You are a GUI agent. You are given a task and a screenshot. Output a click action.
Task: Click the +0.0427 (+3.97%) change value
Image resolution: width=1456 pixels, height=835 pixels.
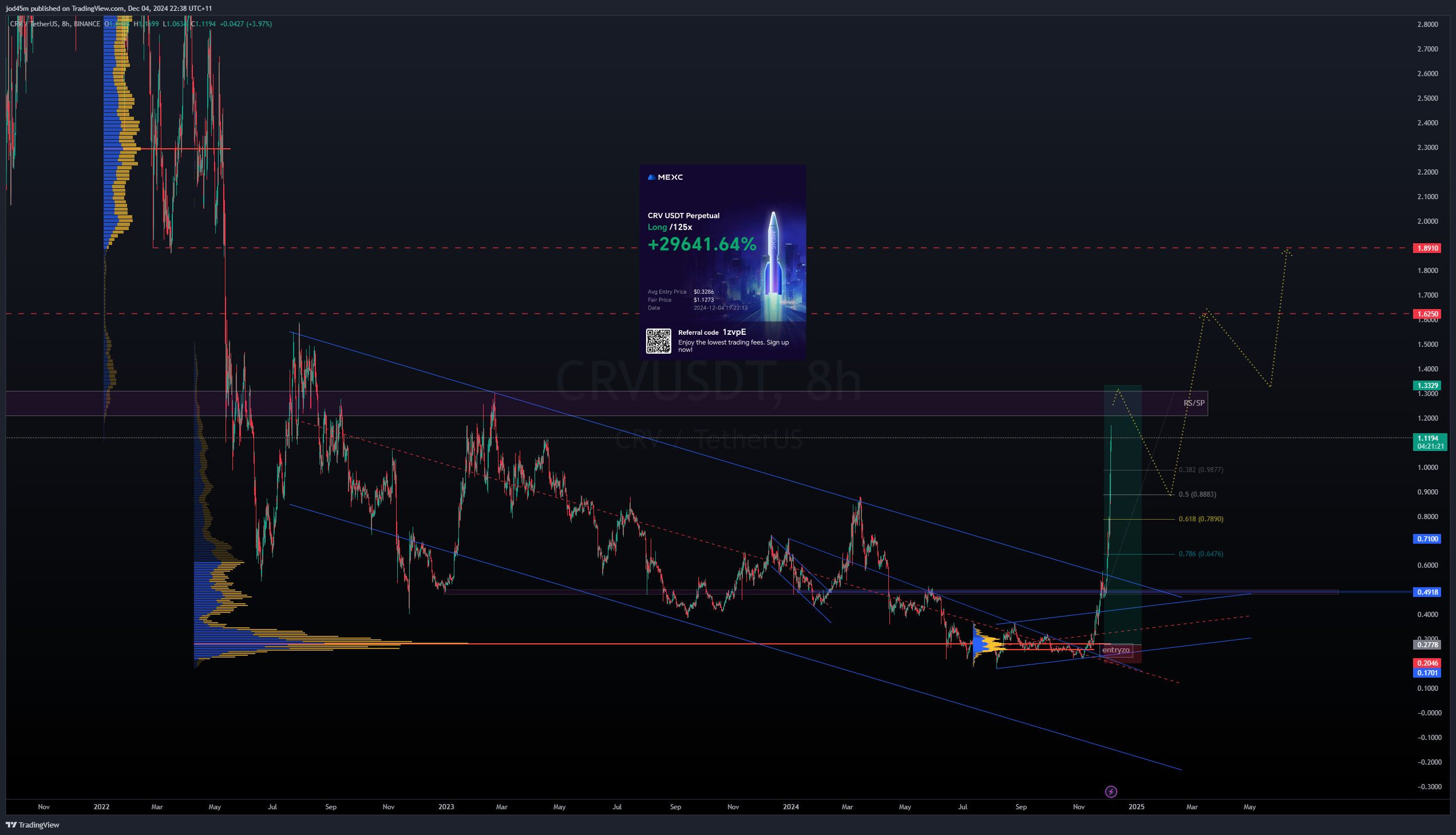246,24
